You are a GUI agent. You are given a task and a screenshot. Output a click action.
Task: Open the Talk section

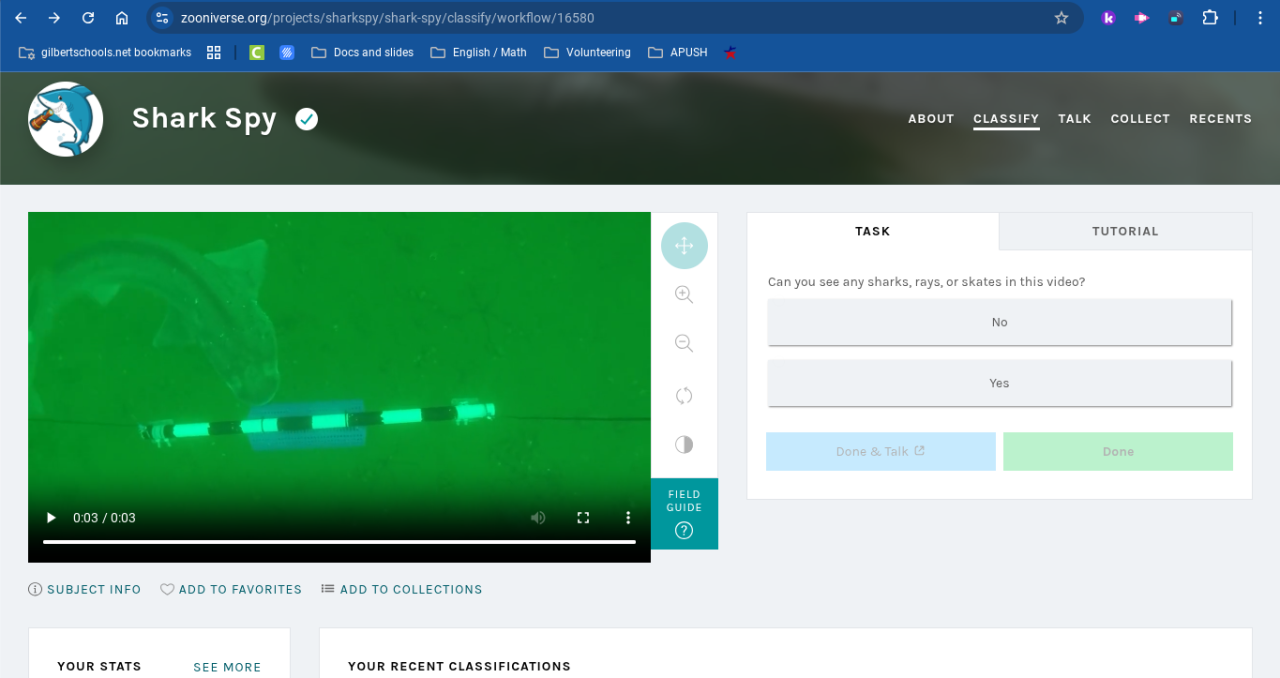coord(1075,119)
